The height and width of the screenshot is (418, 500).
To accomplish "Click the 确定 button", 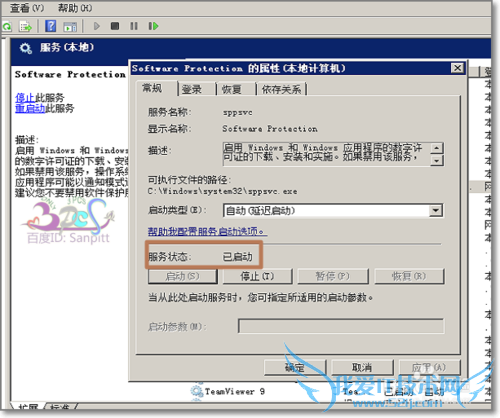I will pos(295,367).
